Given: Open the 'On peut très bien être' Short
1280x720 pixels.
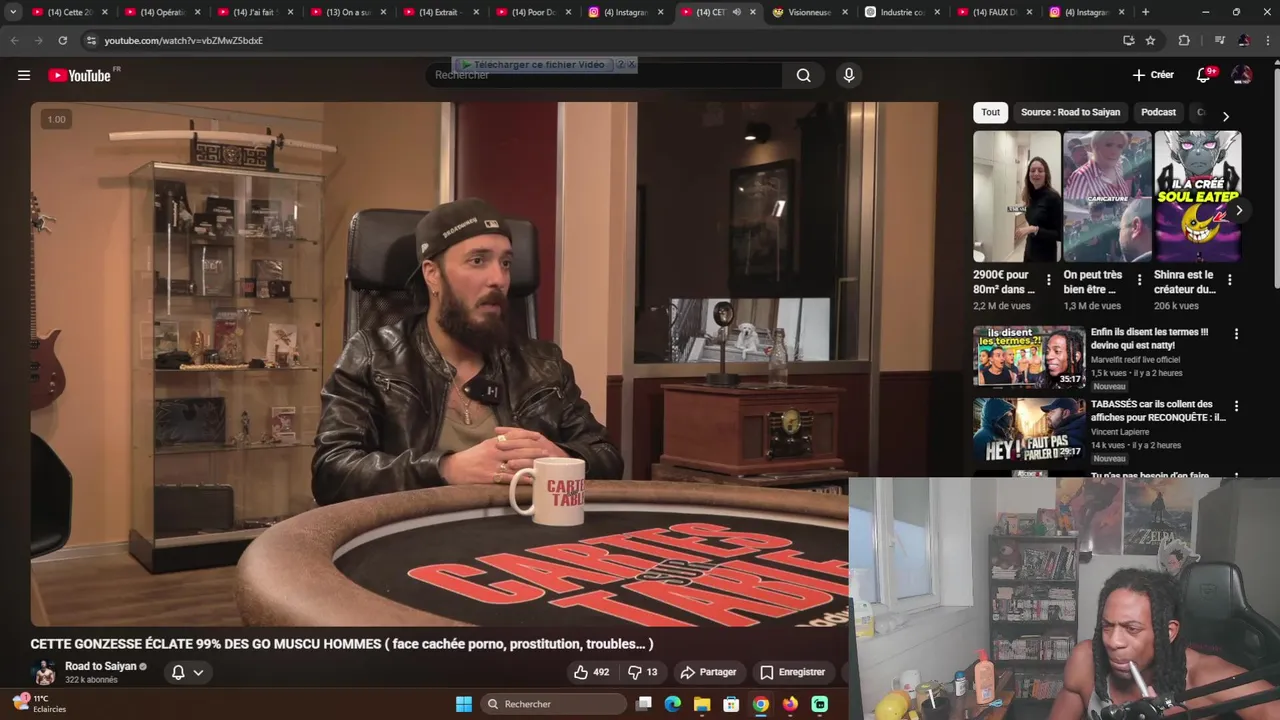Looking at the screenshot, I should click(x=1107, y=196).
